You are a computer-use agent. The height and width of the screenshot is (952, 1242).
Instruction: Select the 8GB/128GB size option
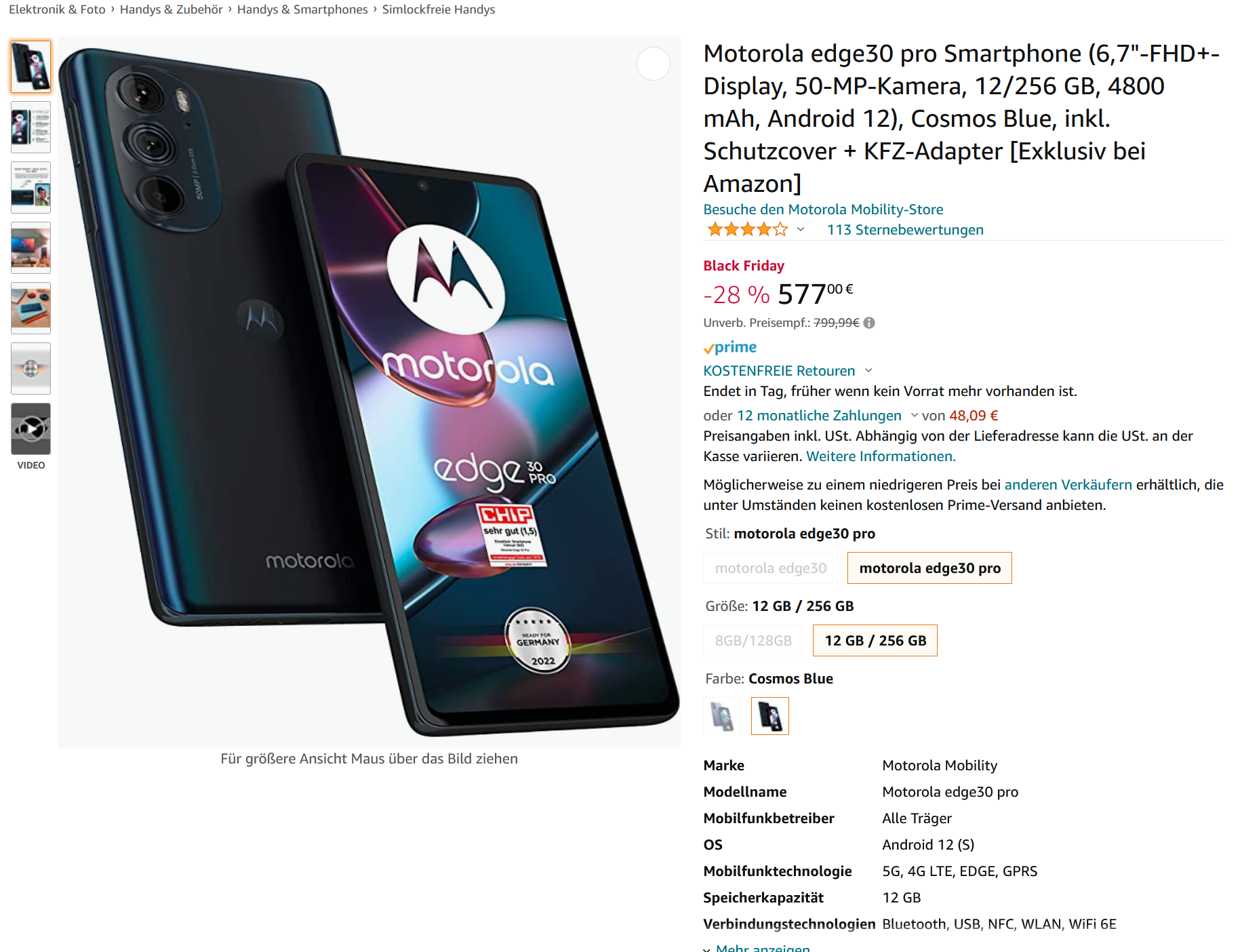753,641
